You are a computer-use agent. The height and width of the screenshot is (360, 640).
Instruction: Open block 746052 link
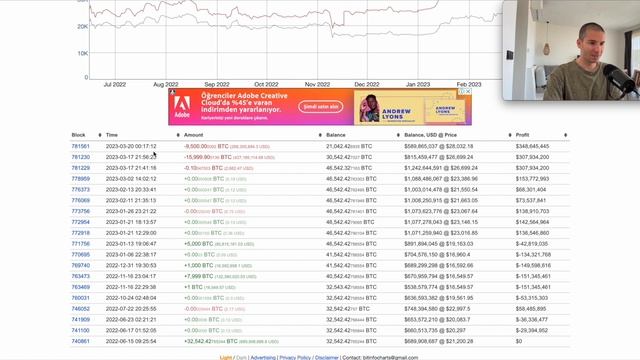pos(80,309)
